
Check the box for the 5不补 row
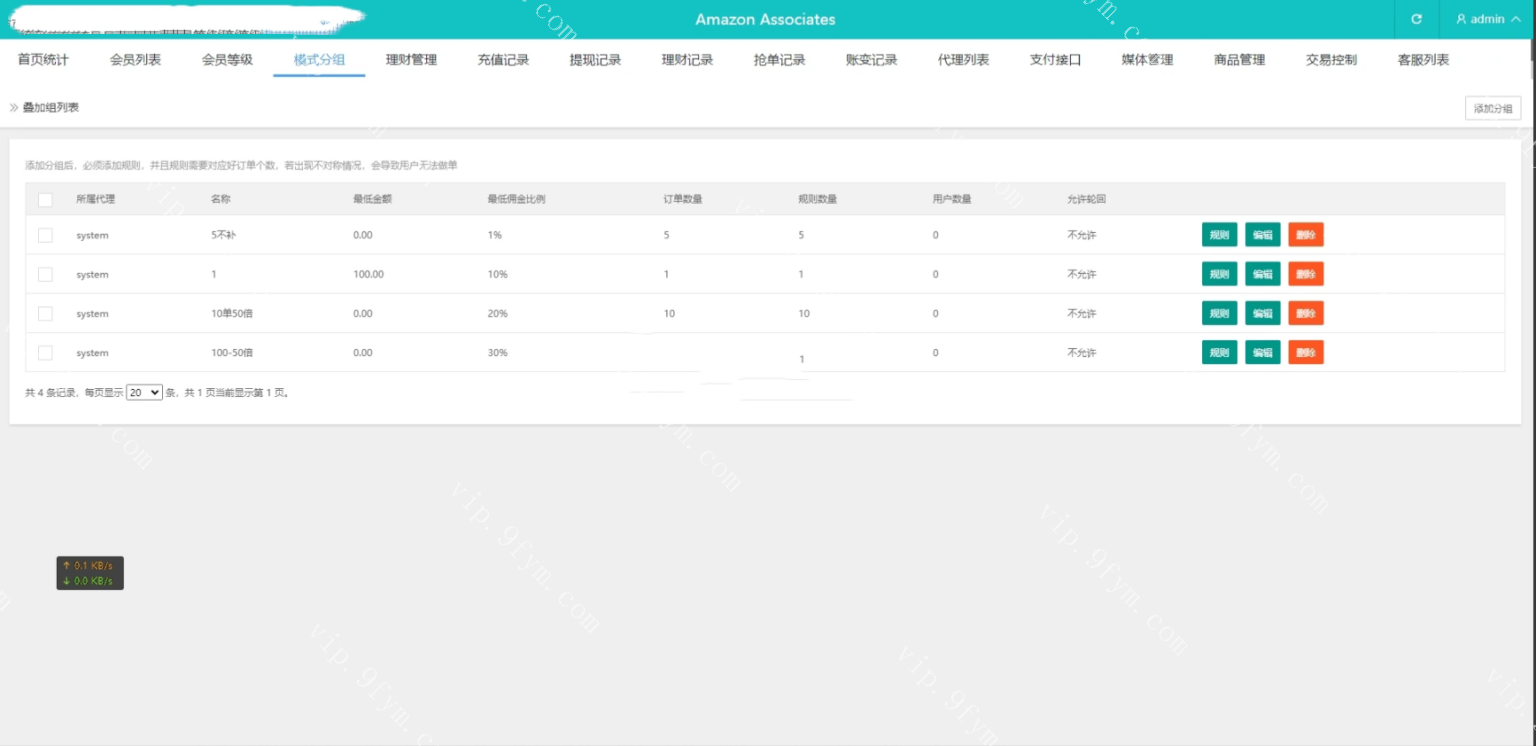pyautogui.click(x=45, y=235)
